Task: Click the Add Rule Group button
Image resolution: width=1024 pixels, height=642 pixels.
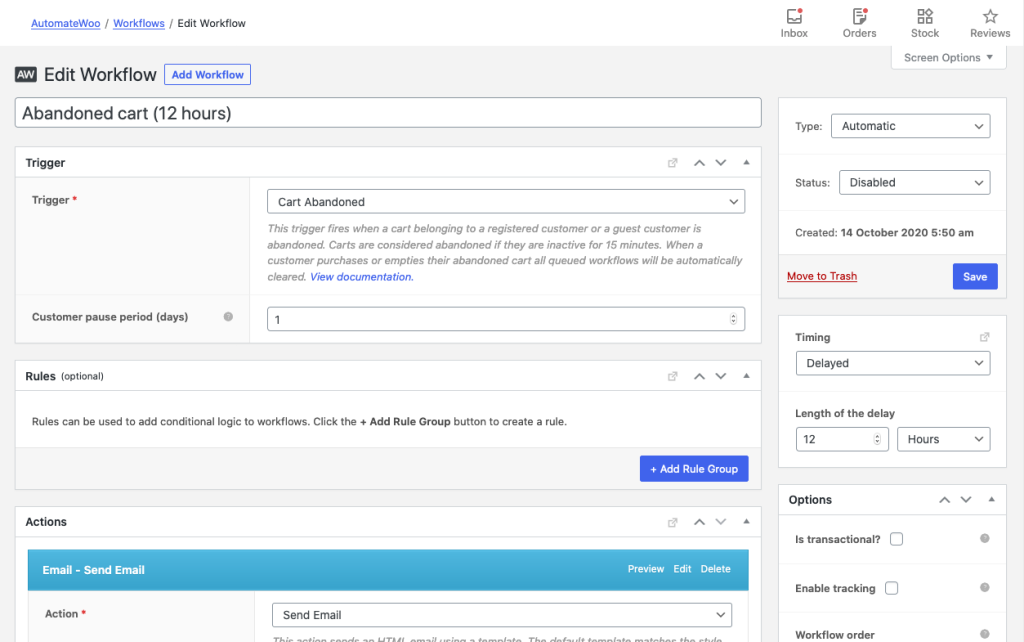Action: [694, 468]
